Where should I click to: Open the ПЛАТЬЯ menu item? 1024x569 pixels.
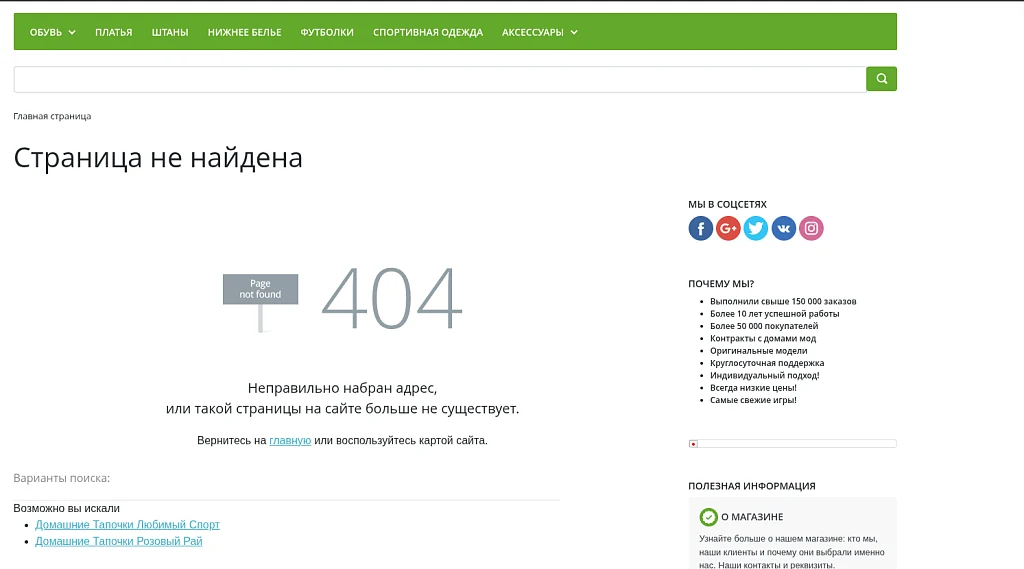(114, 32)
